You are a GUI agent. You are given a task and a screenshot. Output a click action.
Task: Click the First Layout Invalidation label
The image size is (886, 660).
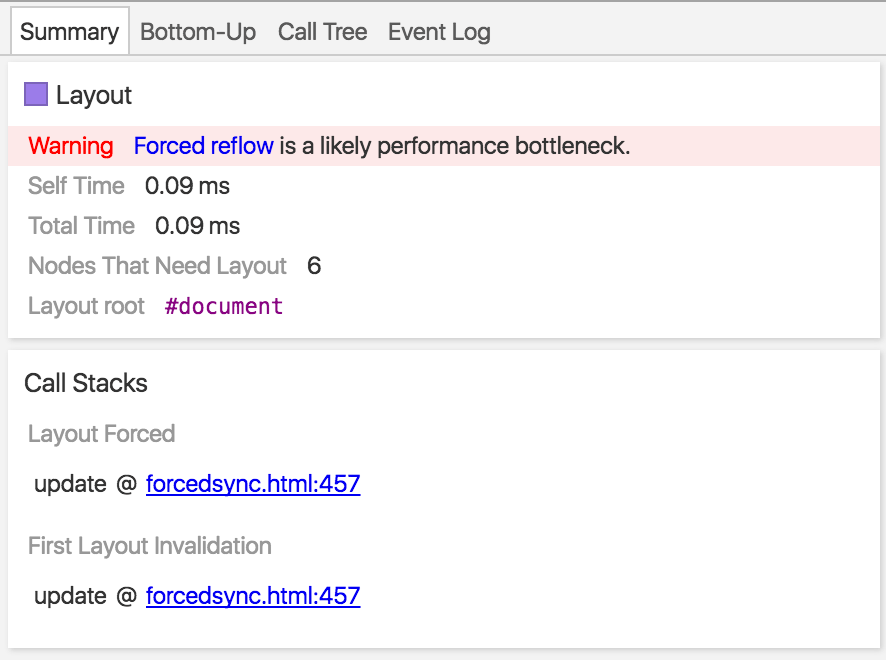coord(150,546)
